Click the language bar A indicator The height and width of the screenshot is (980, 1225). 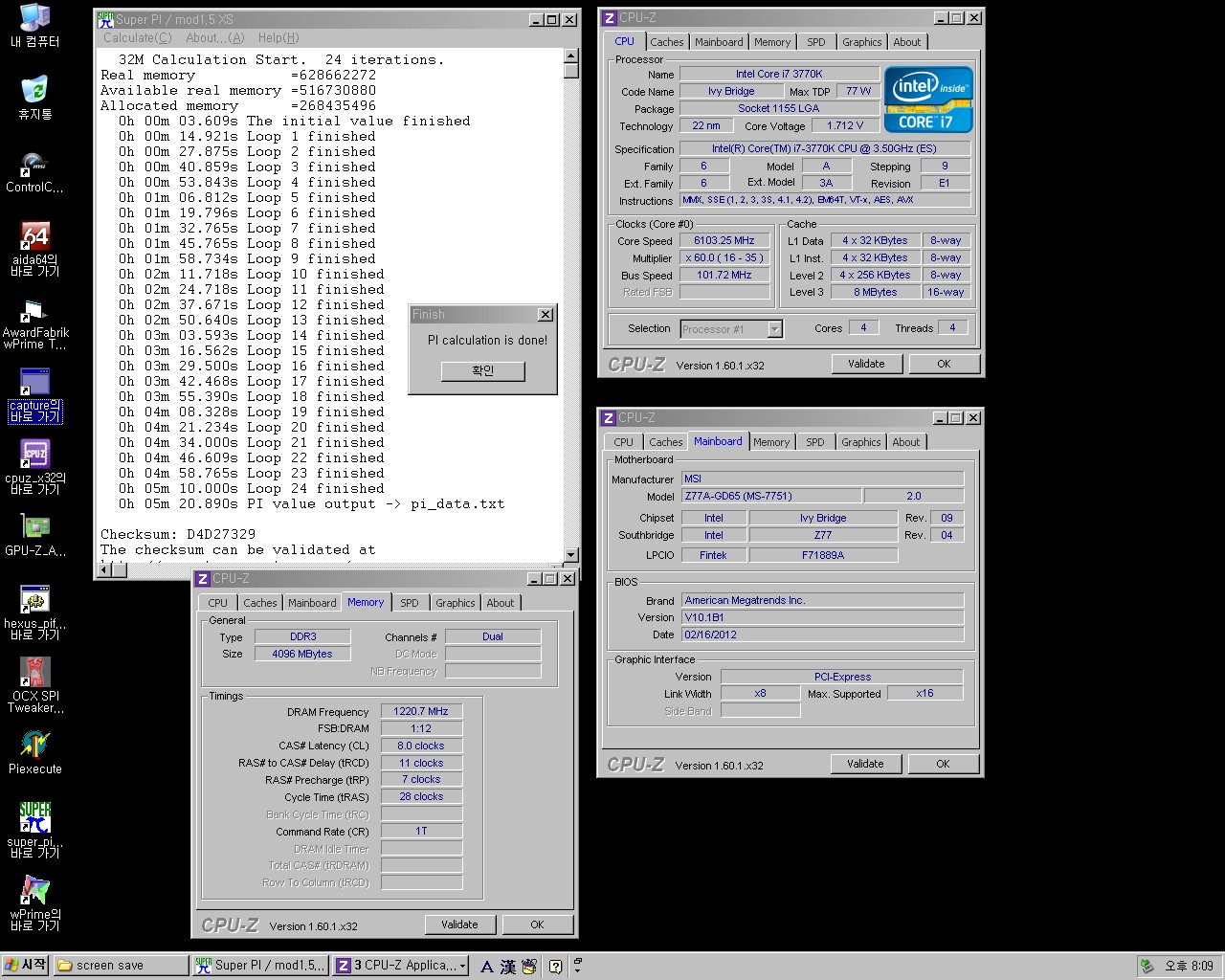pos(486,967)
